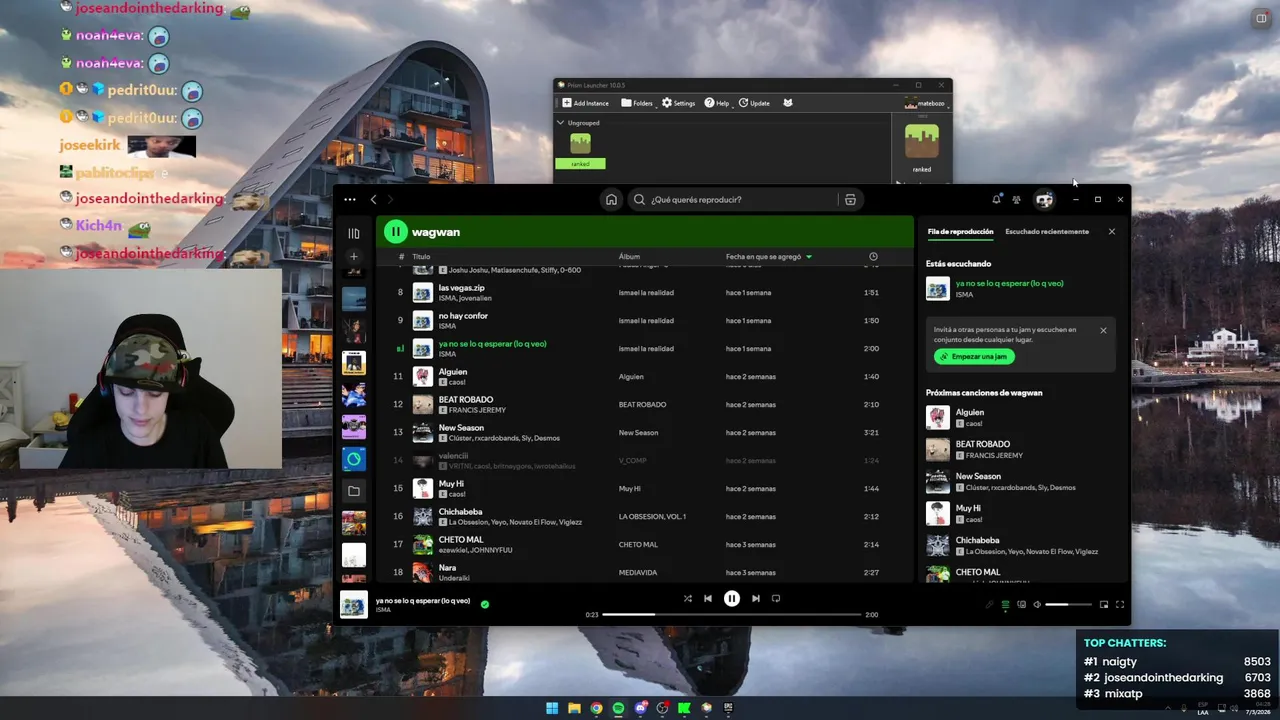Viewport: 1280px width, 720px height.
Task: Open the Spotify three-dot menu
Action: [x=350, y=199]
